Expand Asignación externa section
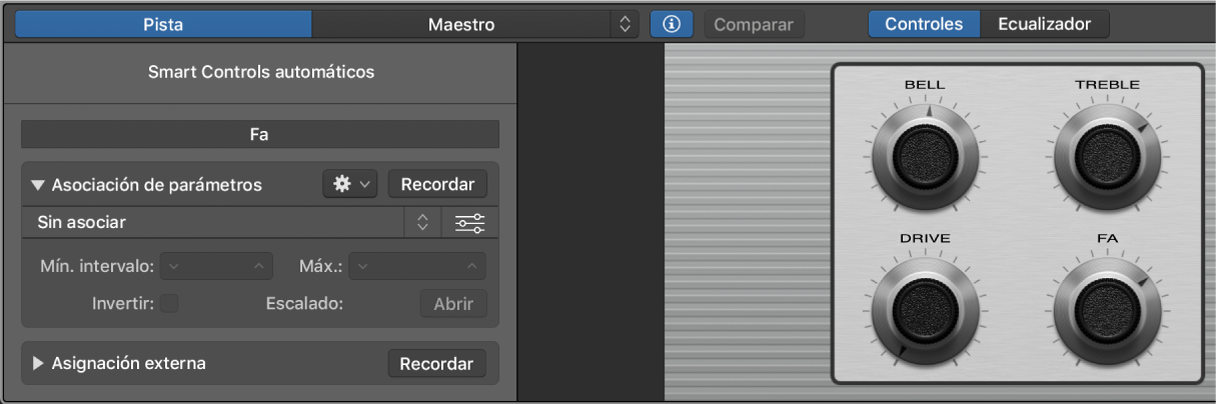The height and width of the screenshot is (404, 1216). 38,364
